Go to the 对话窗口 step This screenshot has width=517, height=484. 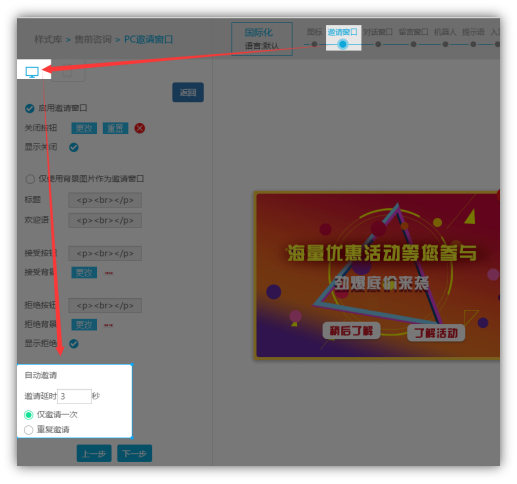[x=378, y=32]
